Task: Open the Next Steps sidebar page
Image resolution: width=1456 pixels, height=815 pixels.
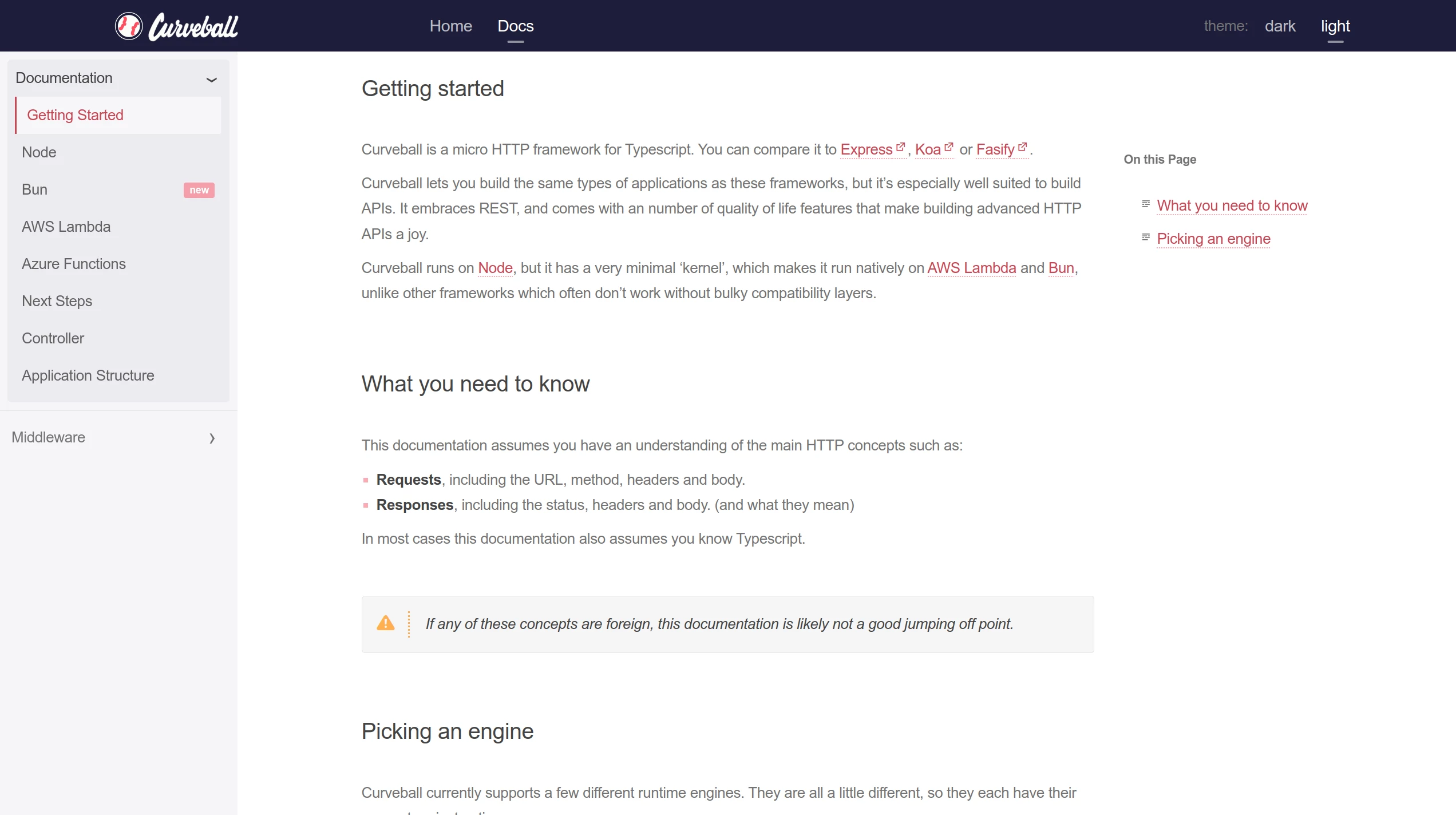Action: pos(57,301)
